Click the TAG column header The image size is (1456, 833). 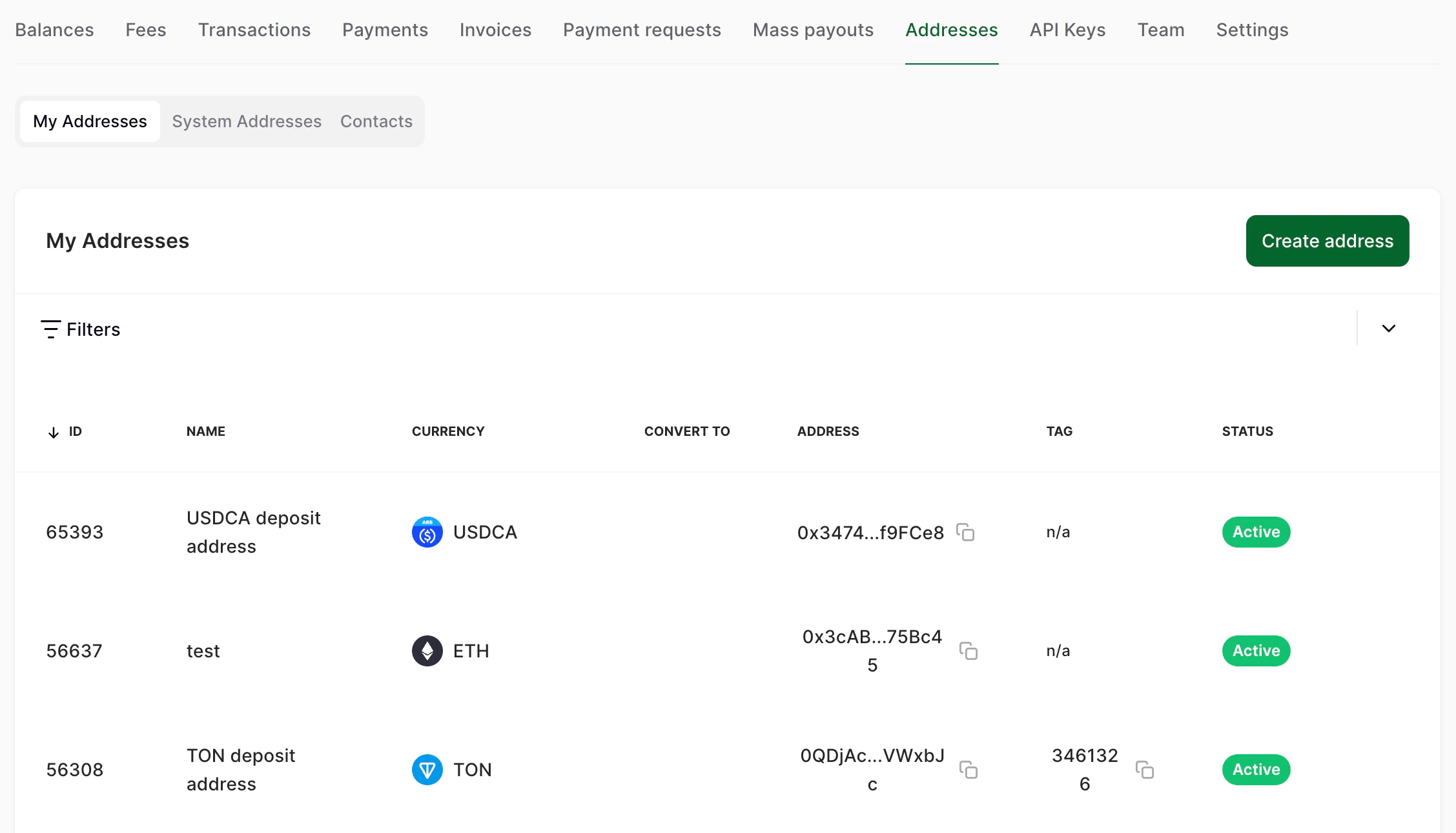point(1060,431)
